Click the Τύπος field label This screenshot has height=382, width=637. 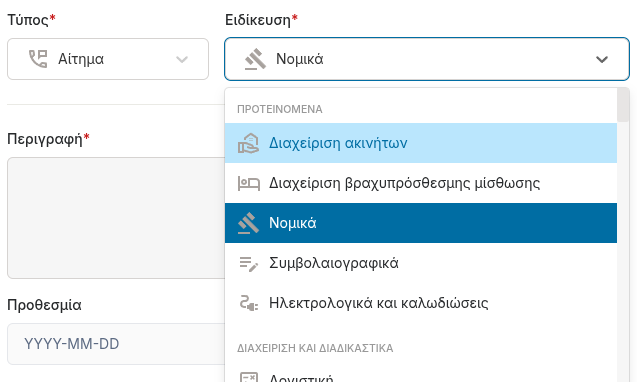[31, 20]
